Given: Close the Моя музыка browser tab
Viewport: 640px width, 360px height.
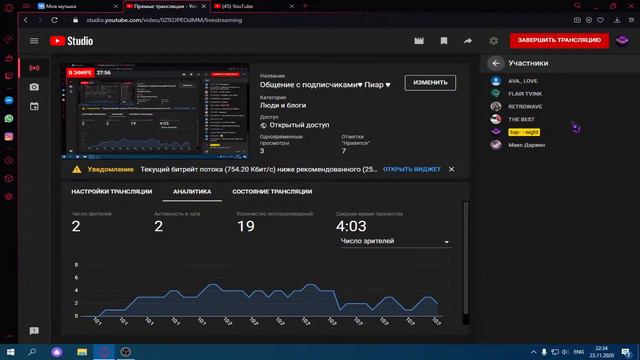Looking at the screenshot, I should point(116,6).
